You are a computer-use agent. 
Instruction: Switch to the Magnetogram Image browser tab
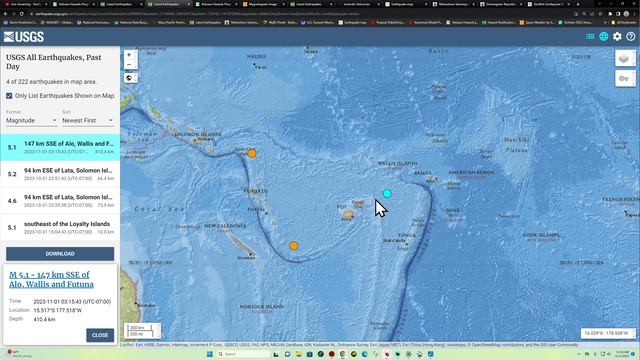[263, 4]
